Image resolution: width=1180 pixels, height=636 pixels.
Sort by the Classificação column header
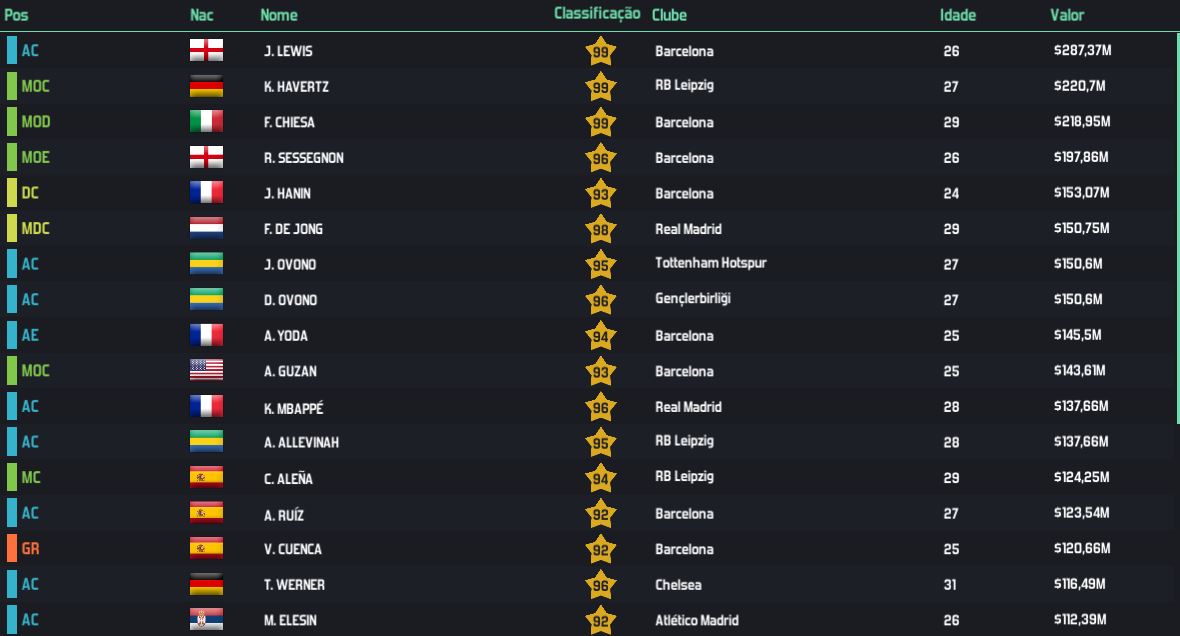coord(597,14)
